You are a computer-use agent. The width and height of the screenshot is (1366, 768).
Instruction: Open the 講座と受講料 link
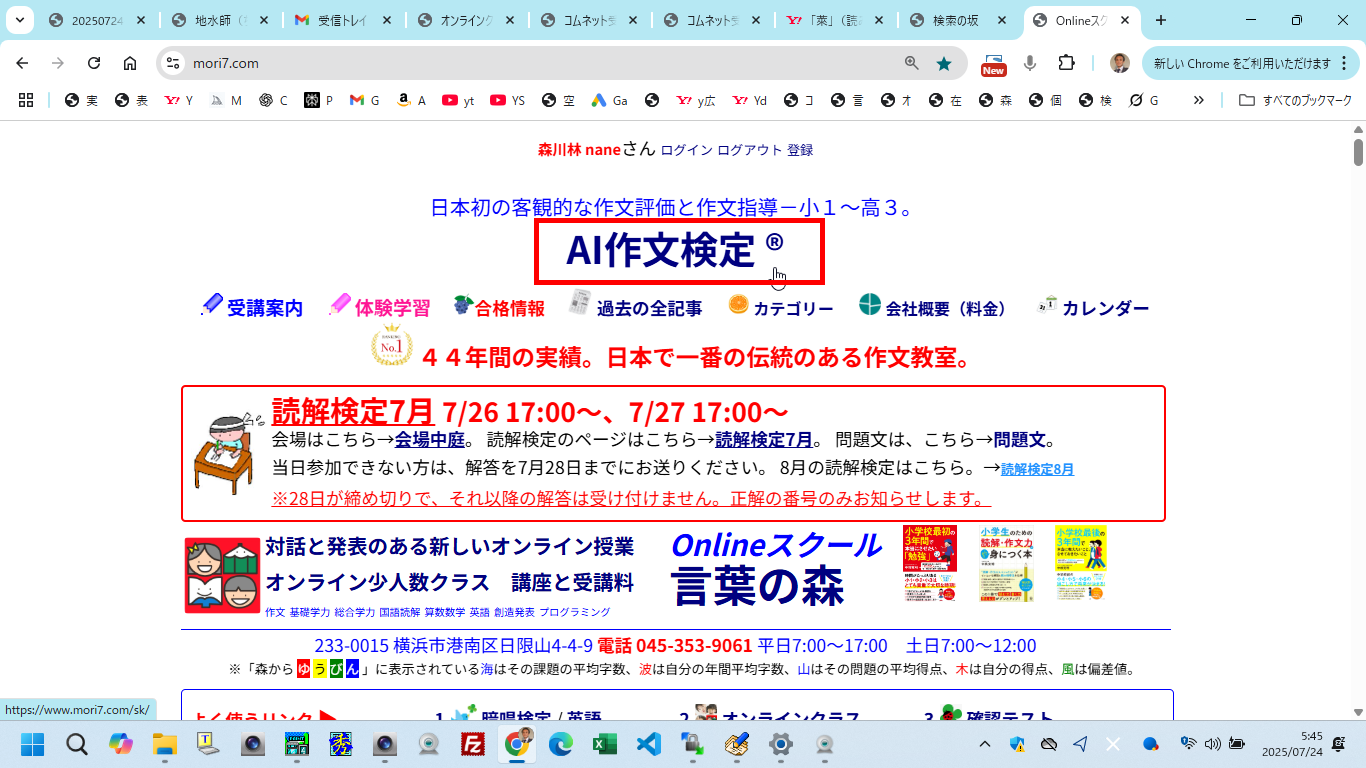(x=572, y=583)
